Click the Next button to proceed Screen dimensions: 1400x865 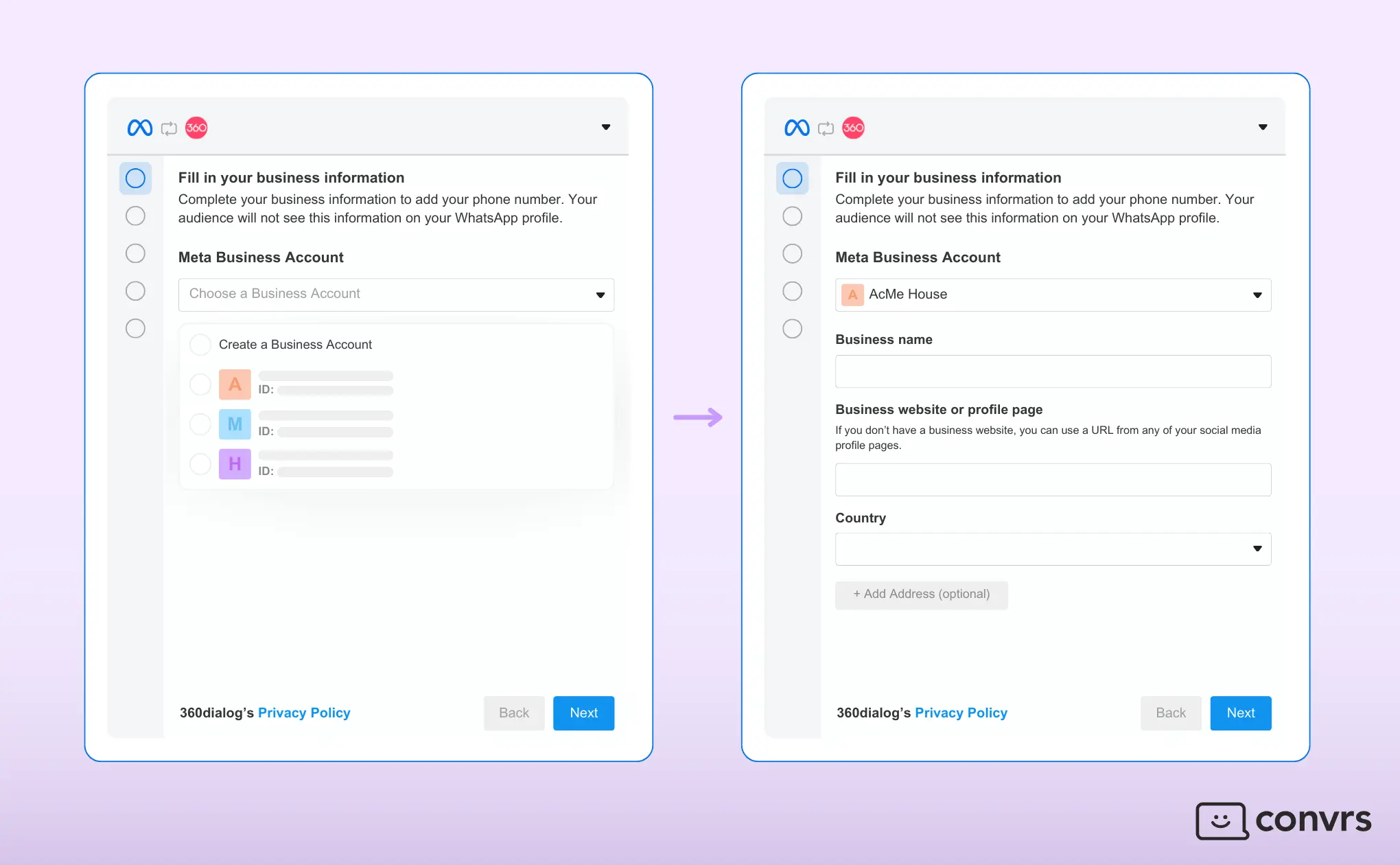1240,712
